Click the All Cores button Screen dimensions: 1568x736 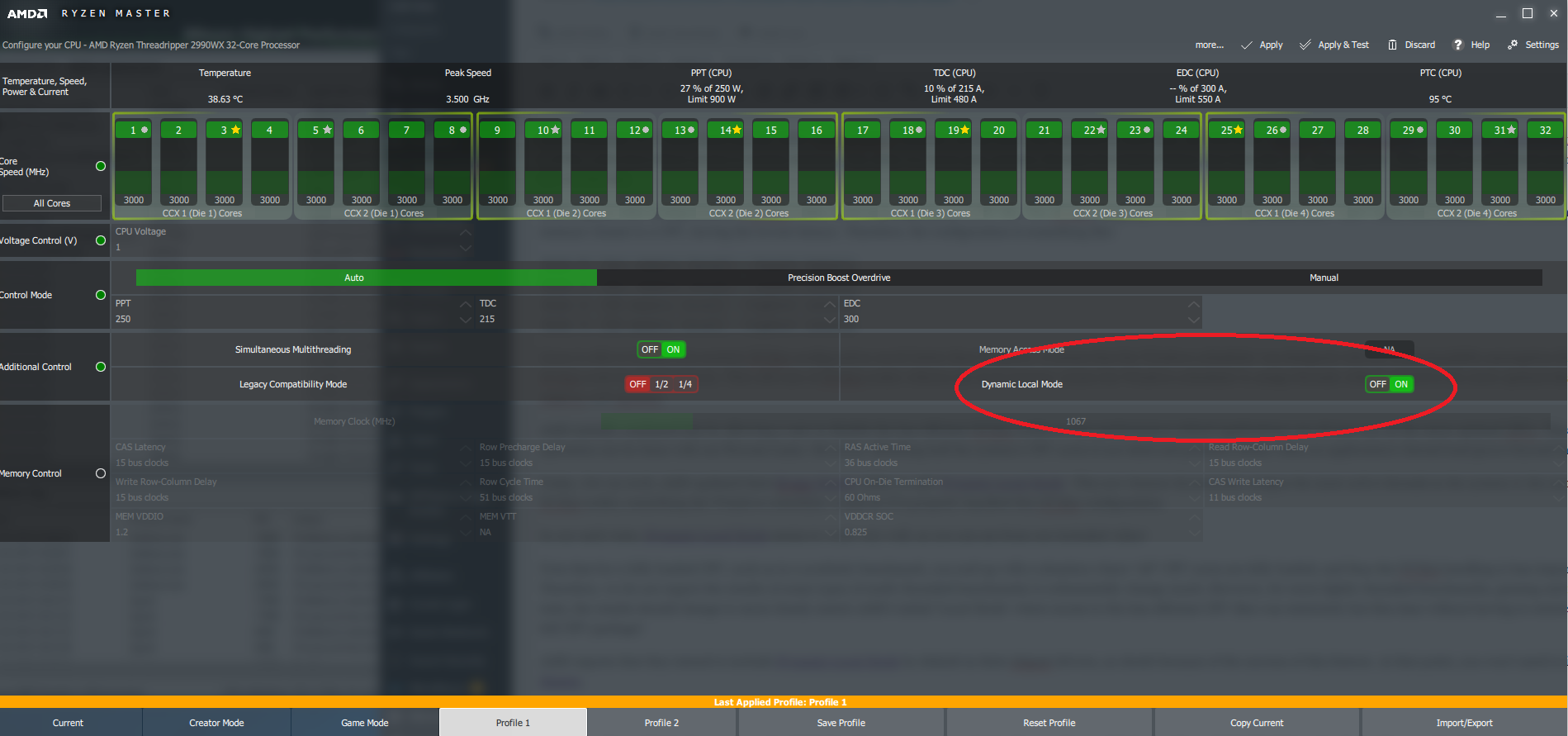(x=52, y=203)
